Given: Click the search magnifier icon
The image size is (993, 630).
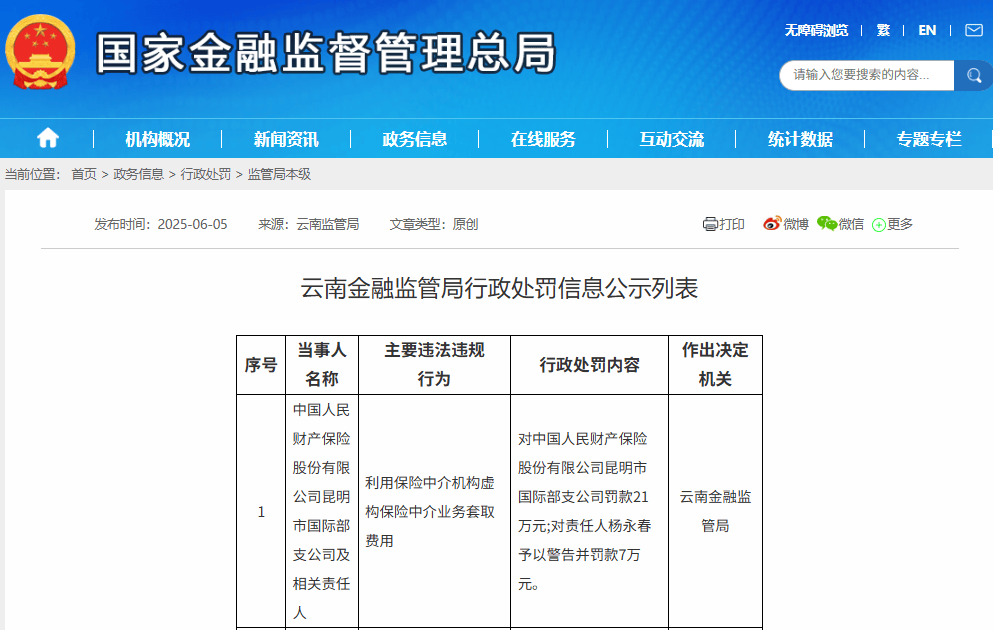Looking at the screenshot, I should click(x=973, y=75).
